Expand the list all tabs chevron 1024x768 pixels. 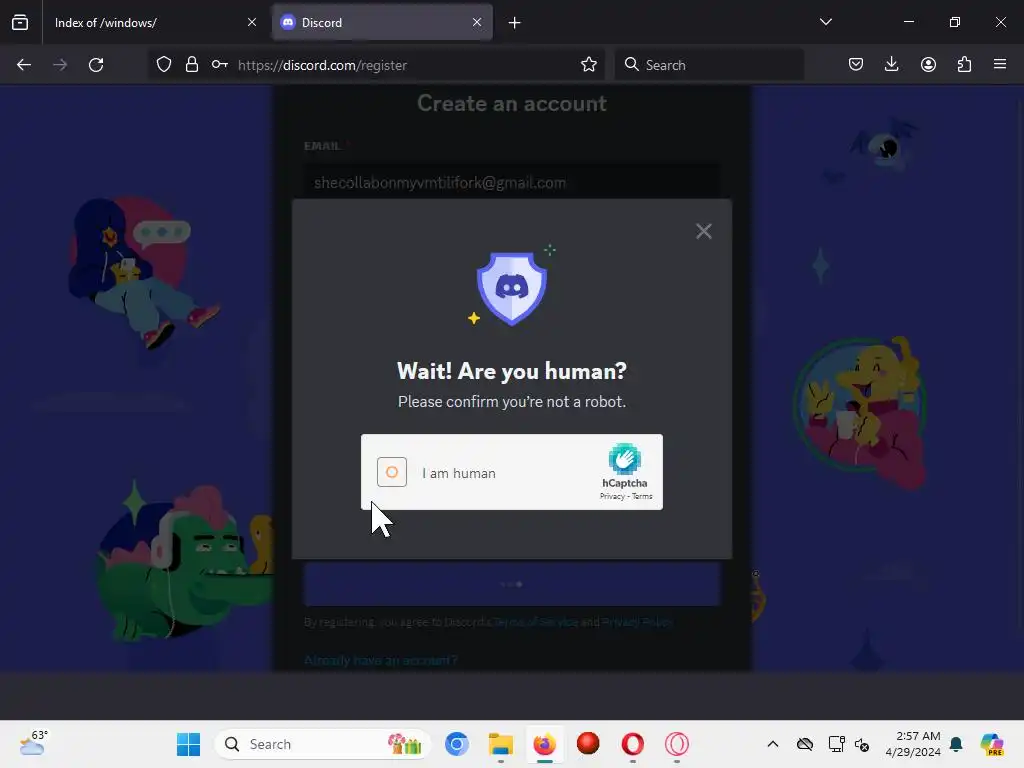(x=825, y=22)
